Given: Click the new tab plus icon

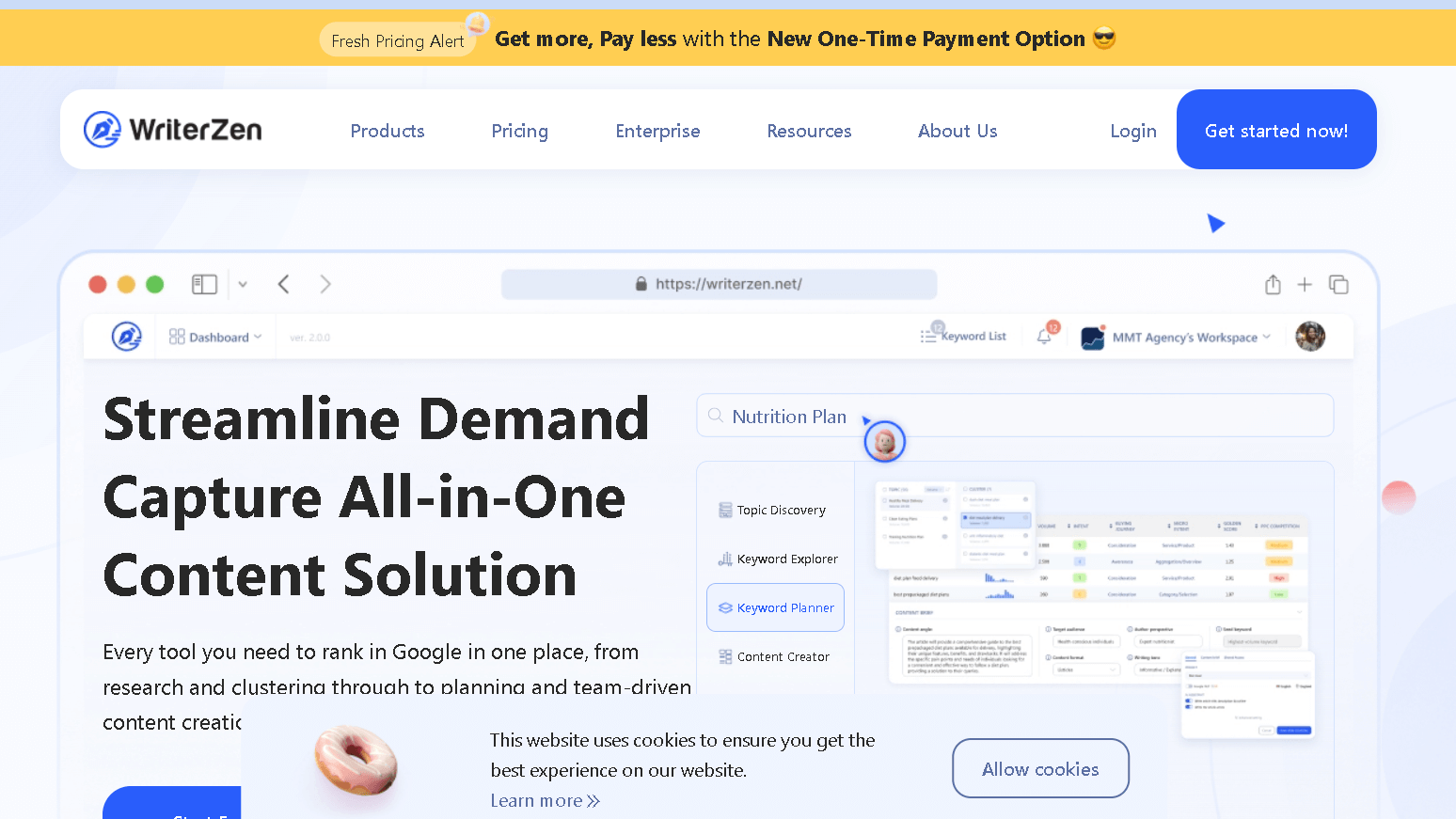Looking at the screenshot, I should point(1305,284).
